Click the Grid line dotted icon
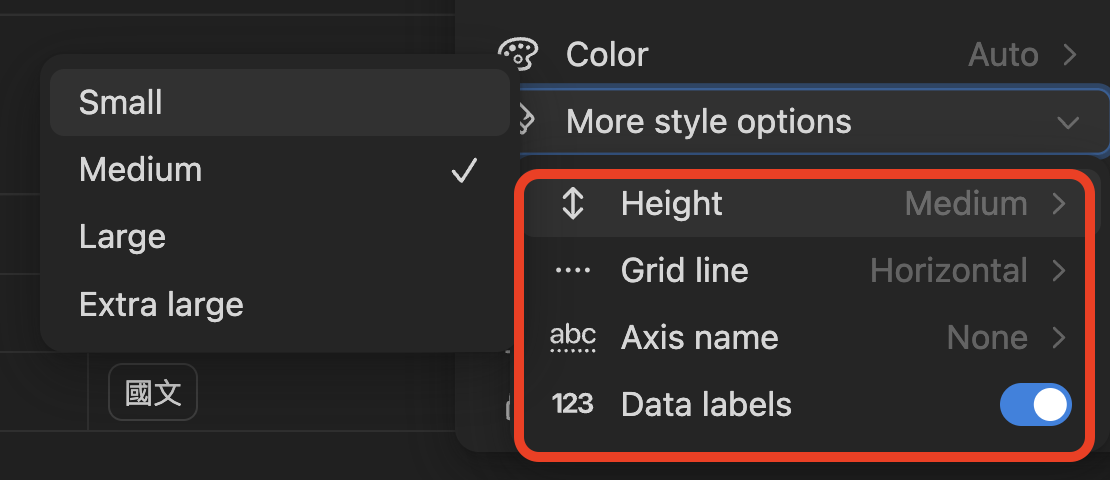Viewport: 1110px width, 480px height. [572, 271]
